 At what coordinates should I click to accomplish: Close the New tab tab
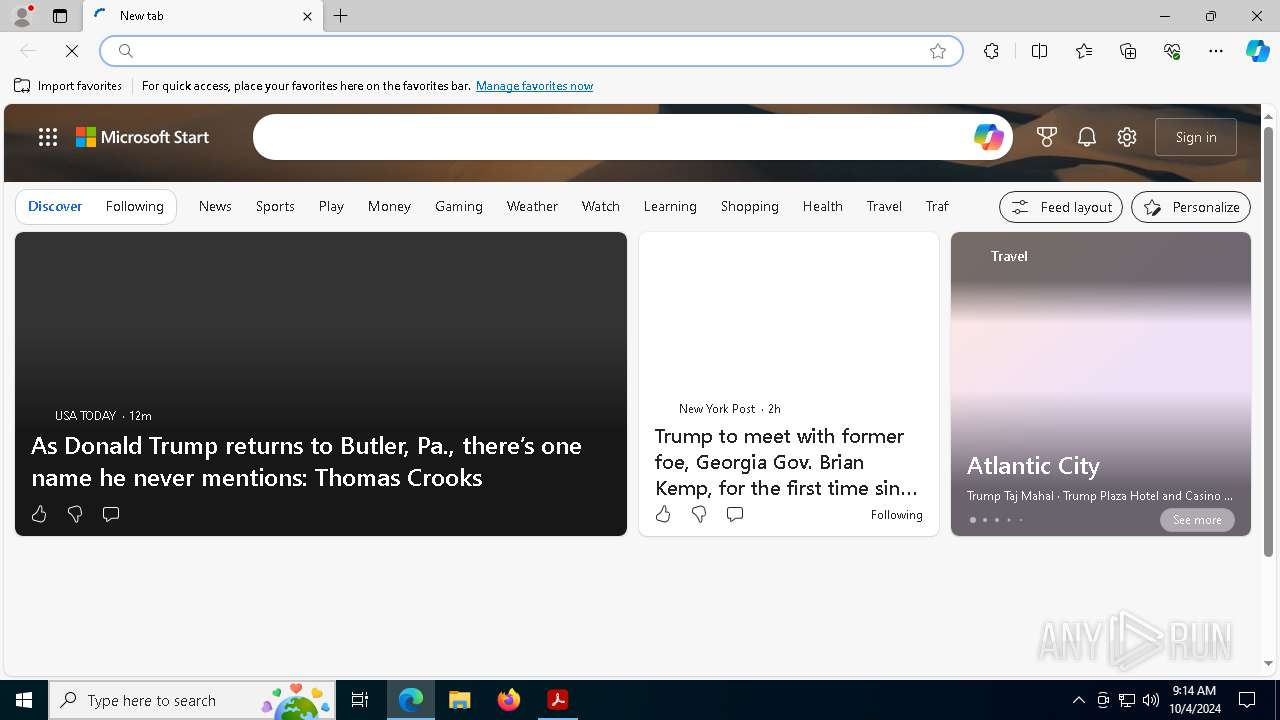[307, 16]
